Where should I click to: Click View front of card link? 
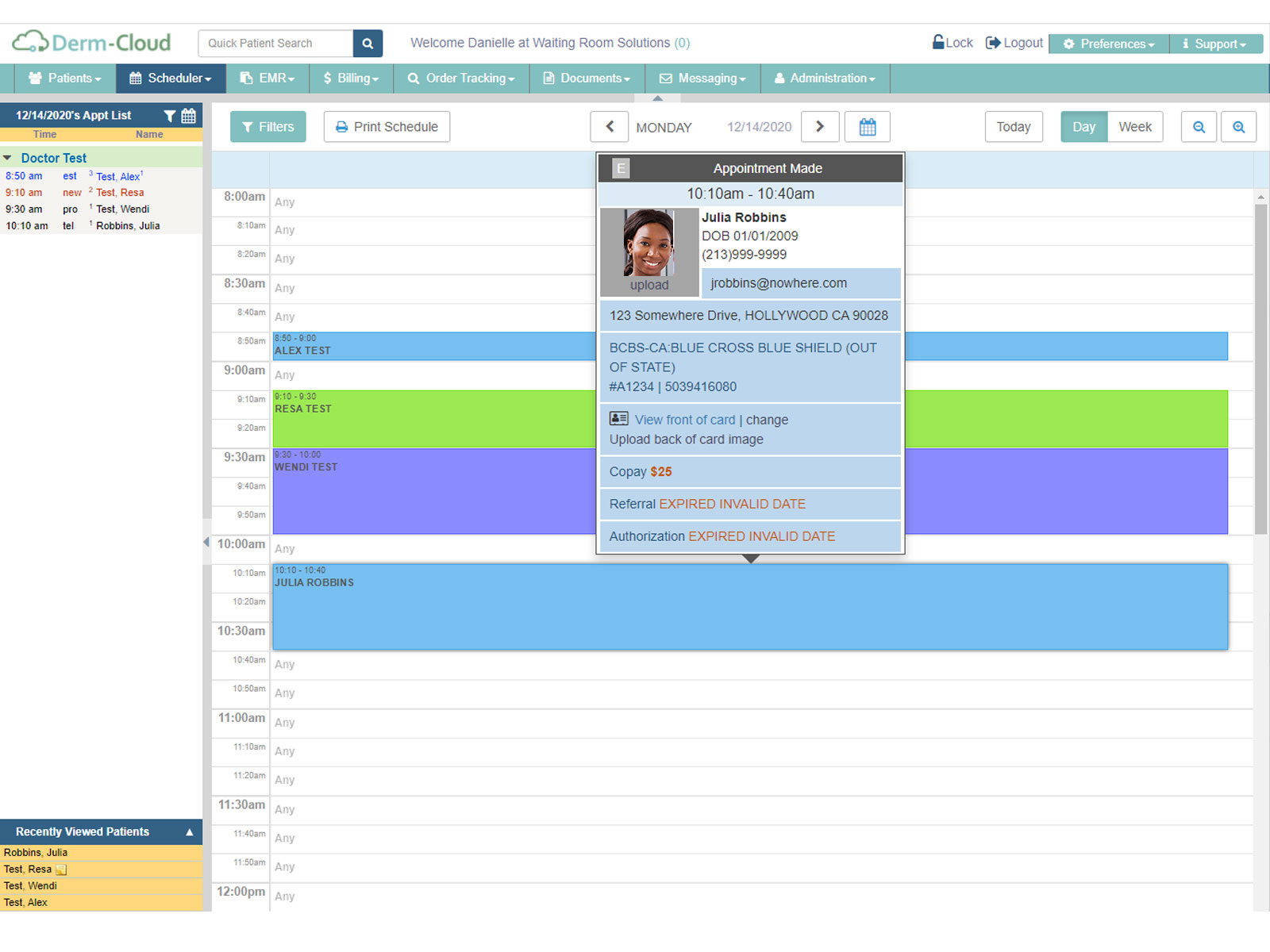685,420
